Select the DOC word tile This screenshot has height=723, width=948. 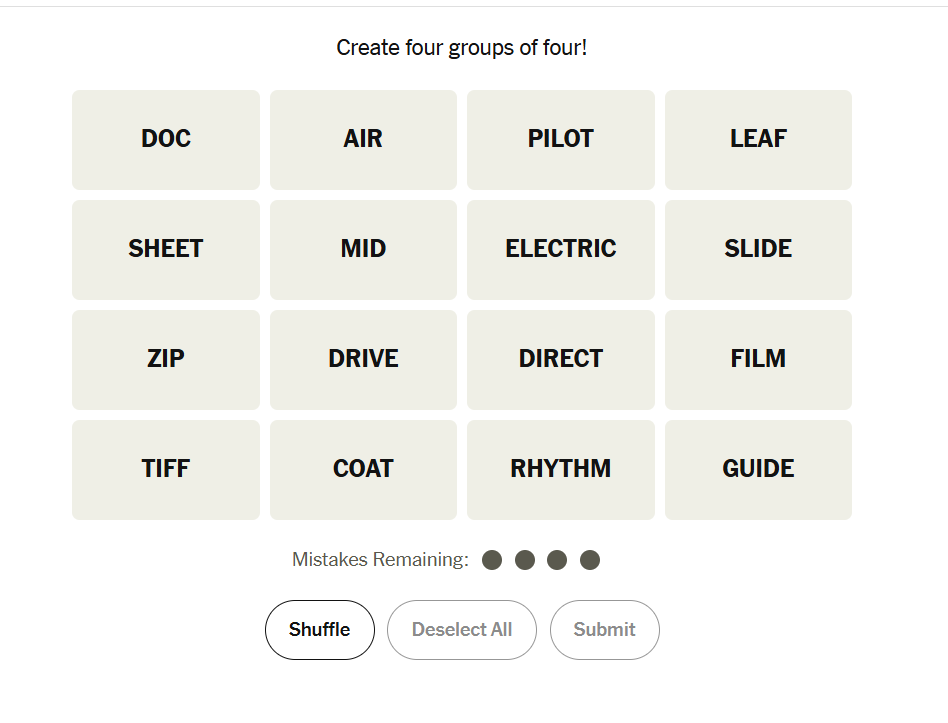(x=166, y=140)
